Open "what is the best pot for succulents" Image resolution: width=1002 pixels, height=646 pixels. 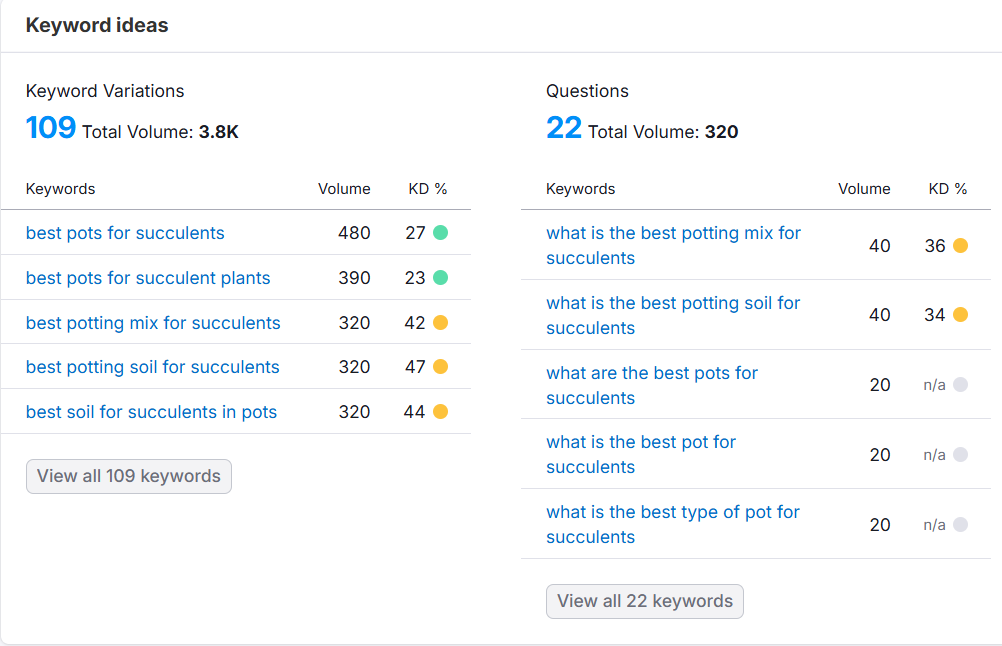tap(641, 454)
